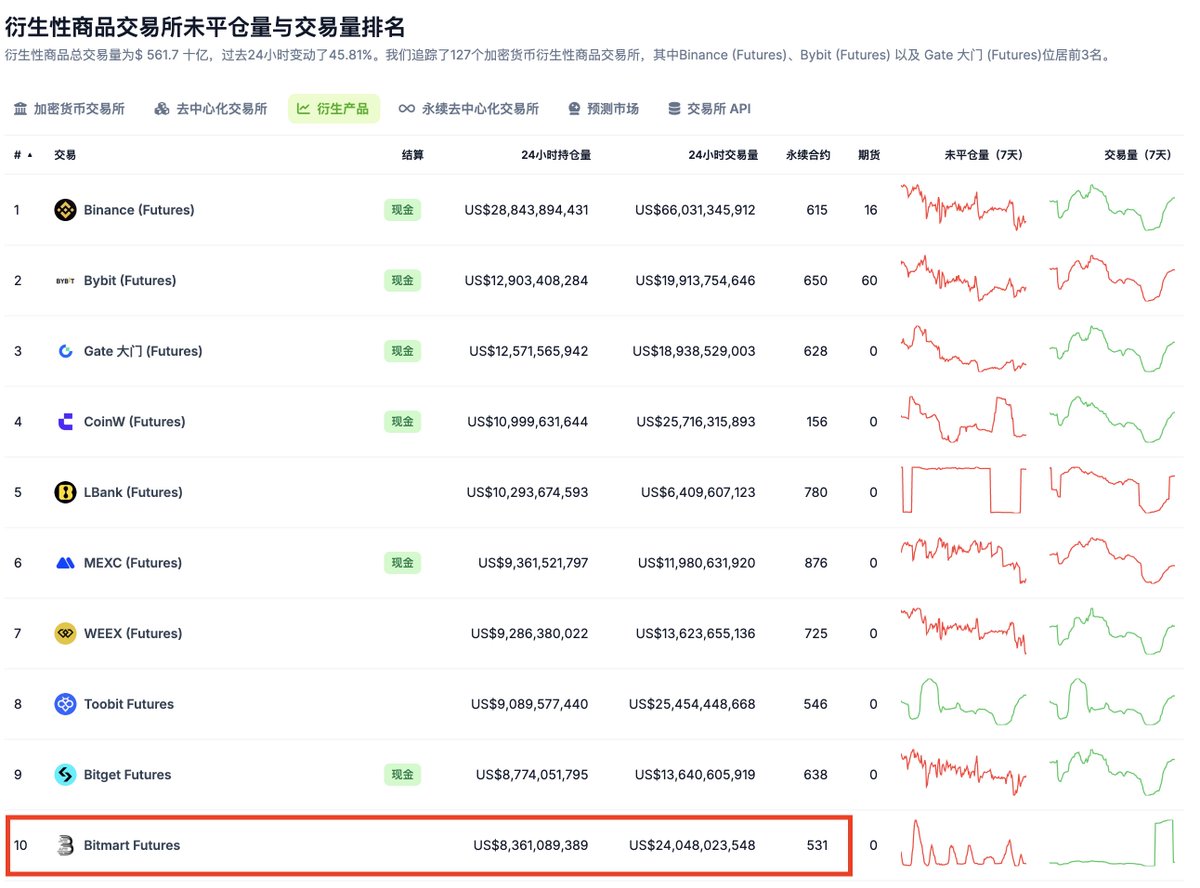Open the 永续去中心化交易所 tab
The width and height of the screenshot is (1200, 888).
pos(469,109)
